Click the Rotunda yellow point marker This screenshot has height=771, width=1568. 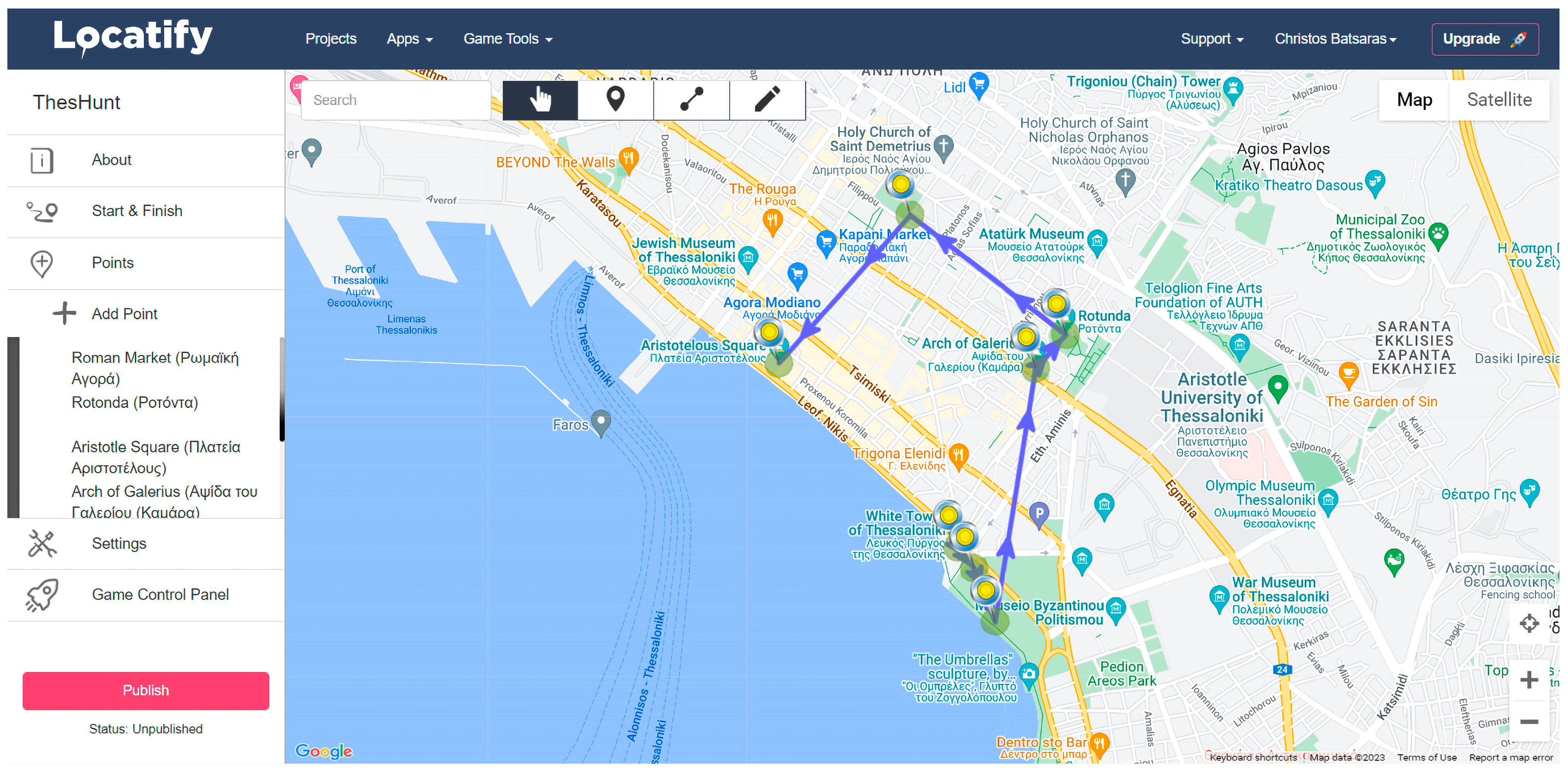(1056, 303)
